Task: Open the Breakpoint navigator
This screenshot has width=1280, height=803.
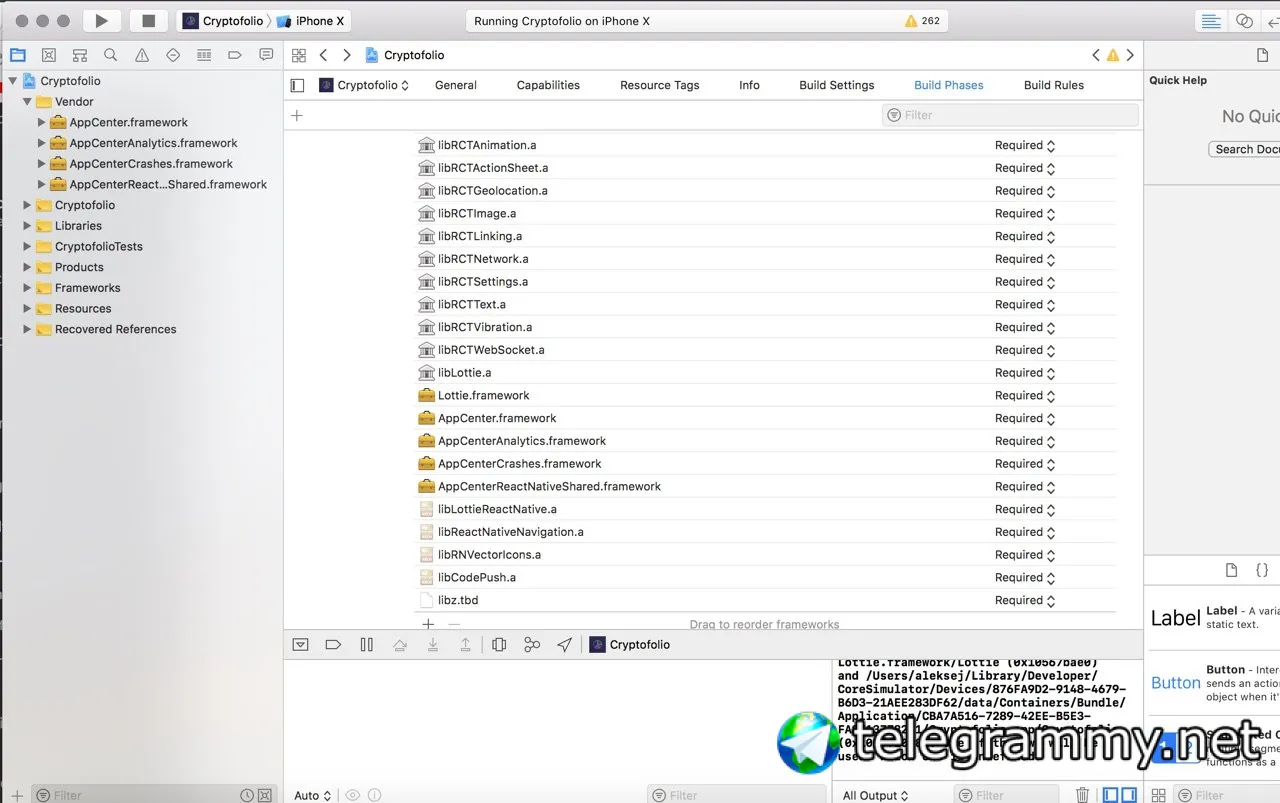Action: click(235, 55)
